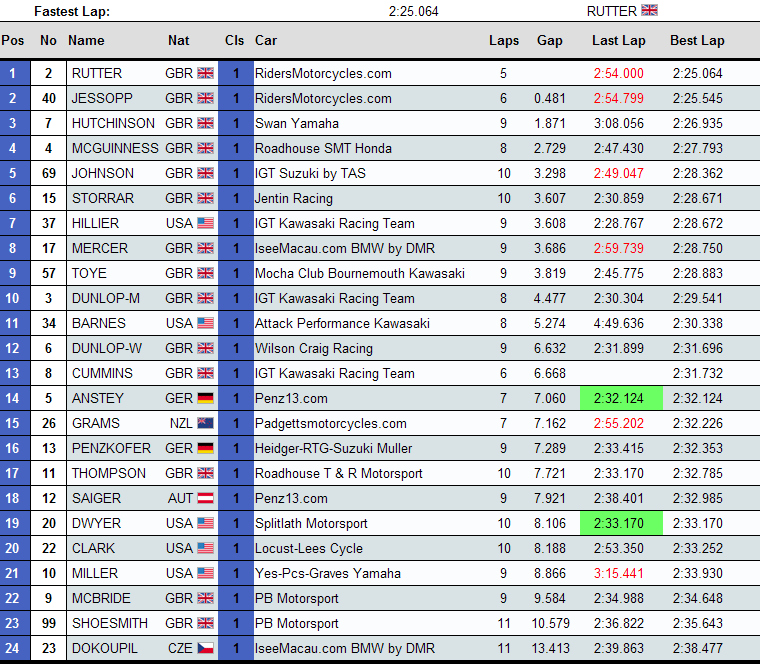Viewport: 760px width, 664px height.
Task: Click the green last lap 2:32.124 for ANSTEY
Action: pos(621,398)
